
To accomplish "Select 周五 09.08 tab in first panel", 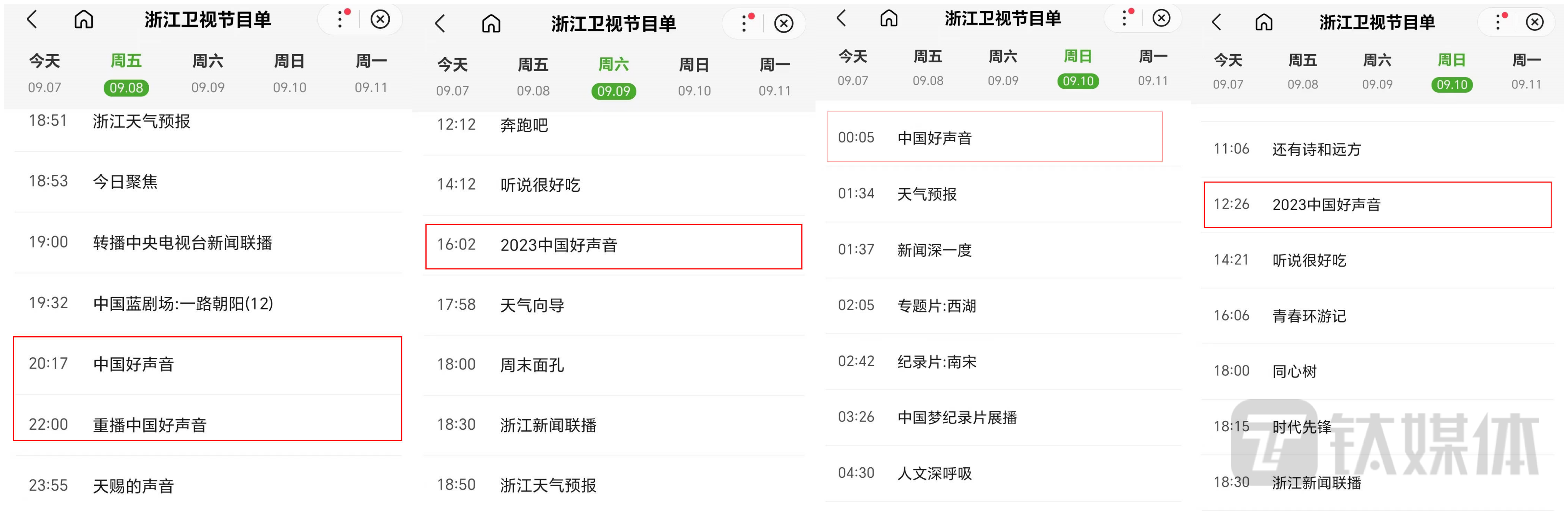I will pyautogui.click(x=126, y=74).
